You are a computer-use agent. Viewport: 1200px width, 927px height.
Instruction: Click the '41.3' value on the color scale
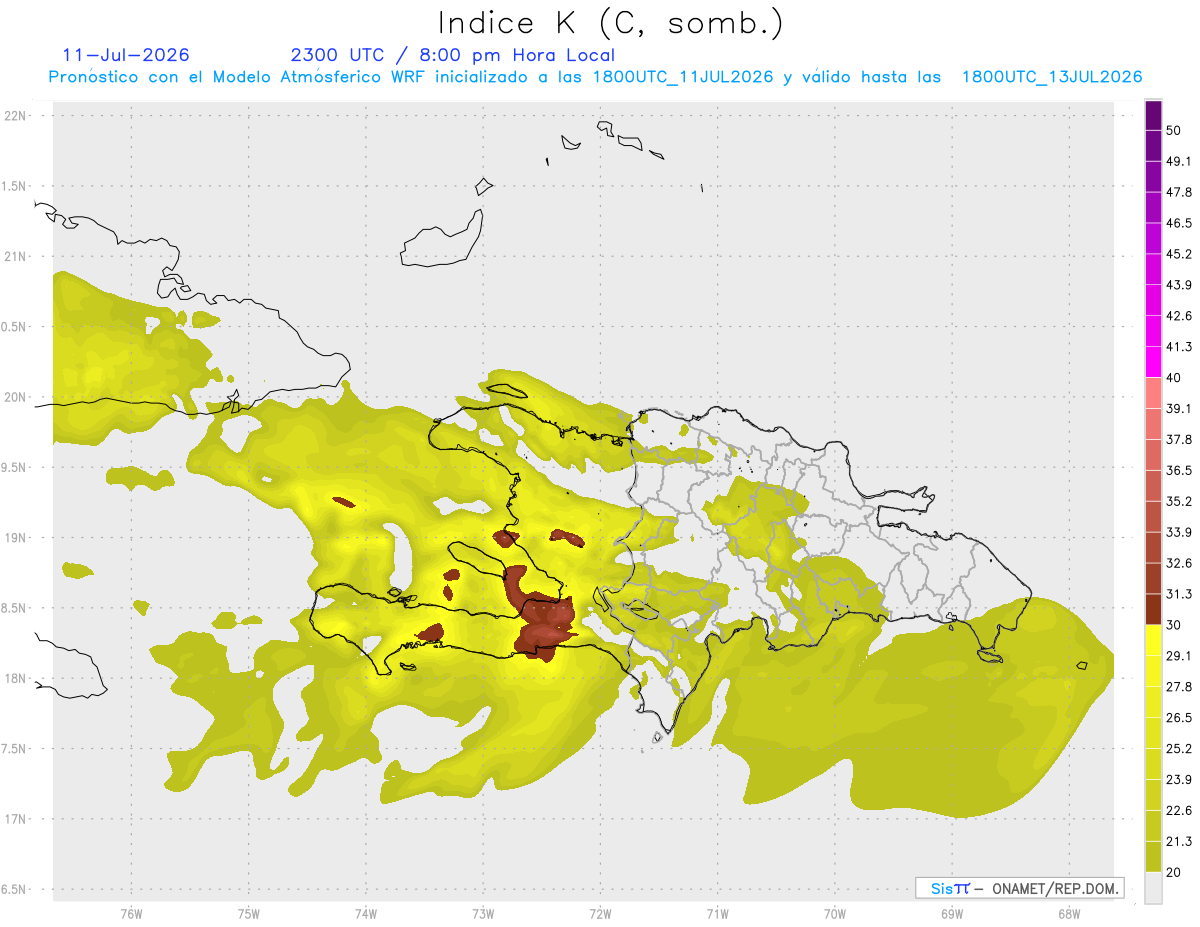1179,347
